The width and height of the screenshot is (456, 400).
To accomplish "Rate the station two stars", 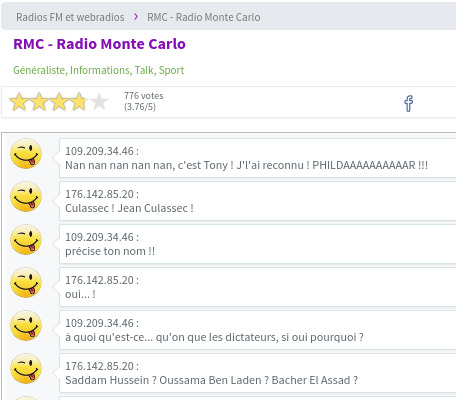I will [39, 101].
